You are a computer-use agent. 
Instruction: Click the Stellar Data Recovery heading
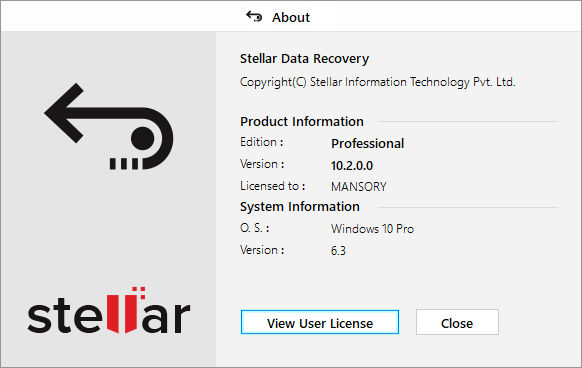304,59
